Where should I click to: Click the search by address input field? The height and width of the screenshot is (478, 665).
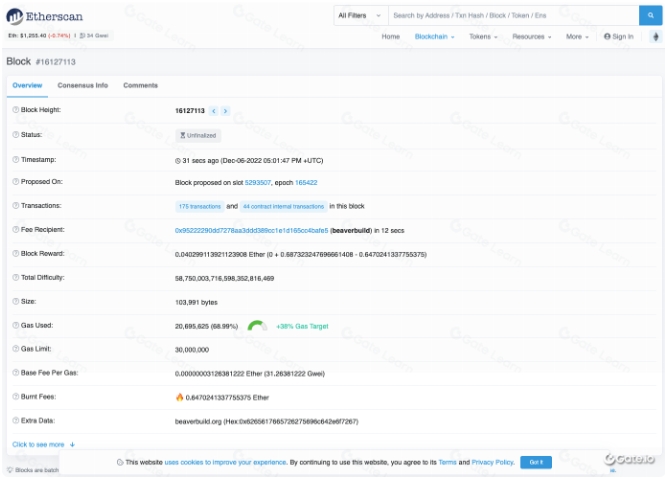(x=513, y=16)
